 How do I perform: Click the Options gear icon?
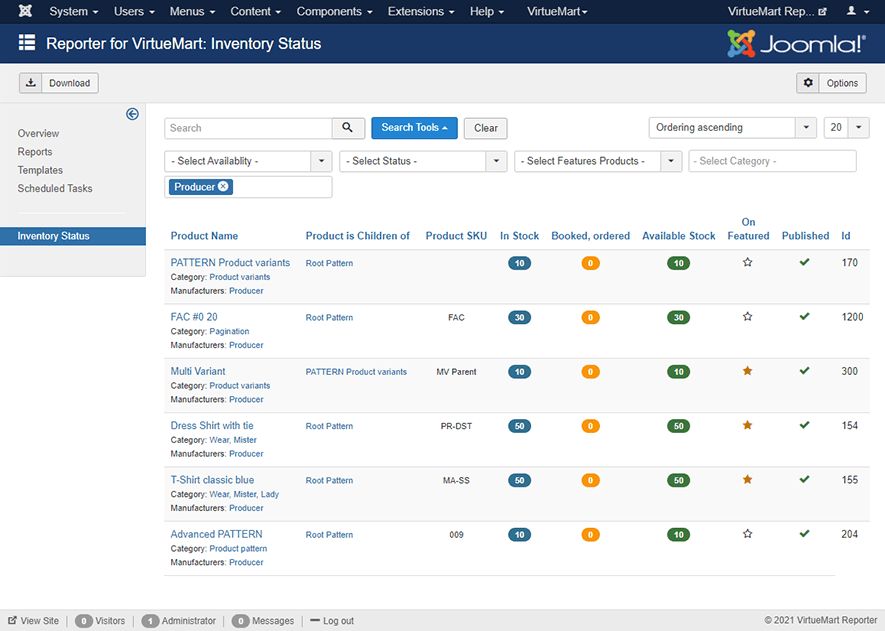pyautogui.click(x=808, y=83)
